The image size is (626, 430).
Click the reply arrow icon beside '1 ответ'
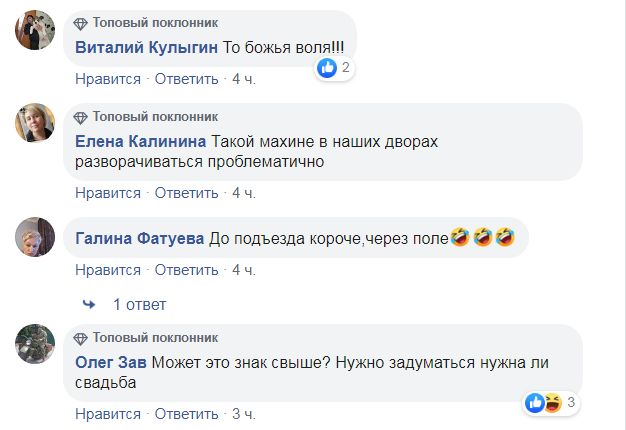point(89,304)
